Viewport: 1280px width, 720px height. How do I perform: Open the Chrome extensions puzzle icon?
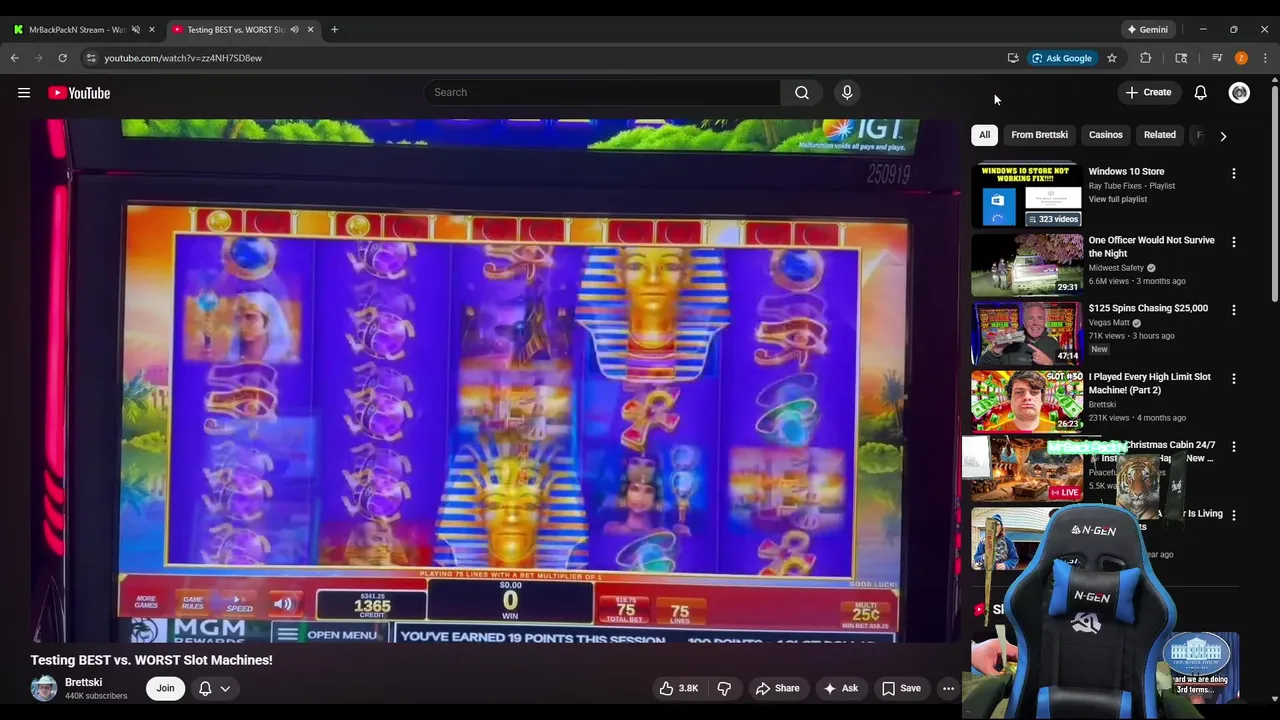pos(1146,58)
